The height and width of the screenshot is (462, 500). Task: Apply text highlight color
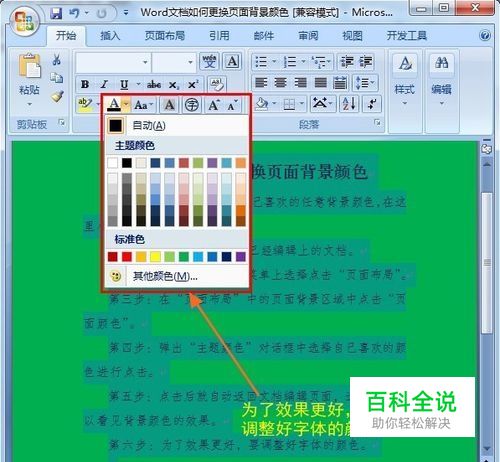point(85,105)
